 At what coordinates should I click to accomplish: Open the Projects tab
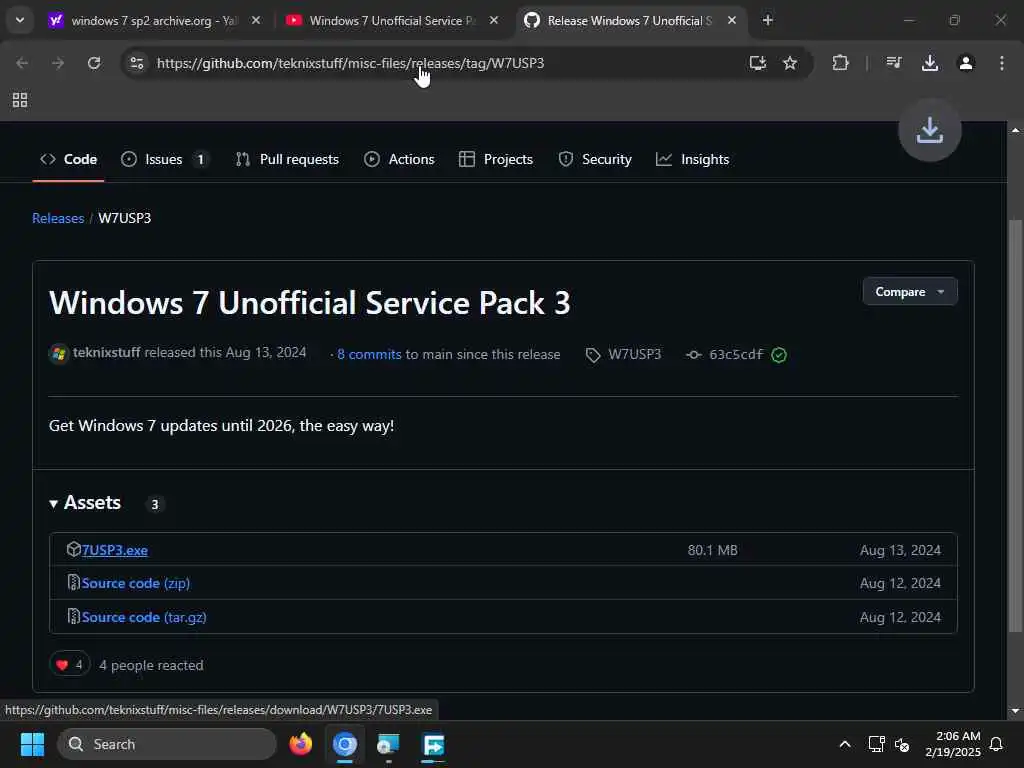(496, 159)
